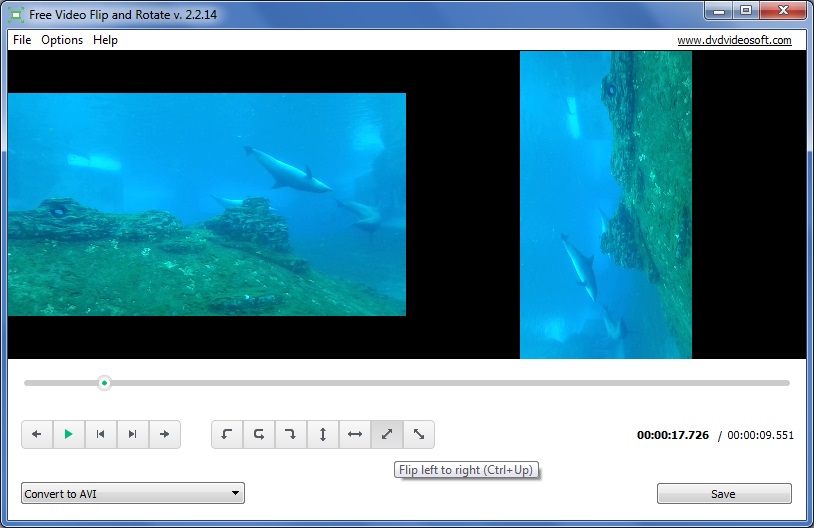Image resolution: width=814 pixels, height=528 pixels.
Task: Expand the Convert to AVI dropdown
Action: pyautogui.click(x=133, y=493)
